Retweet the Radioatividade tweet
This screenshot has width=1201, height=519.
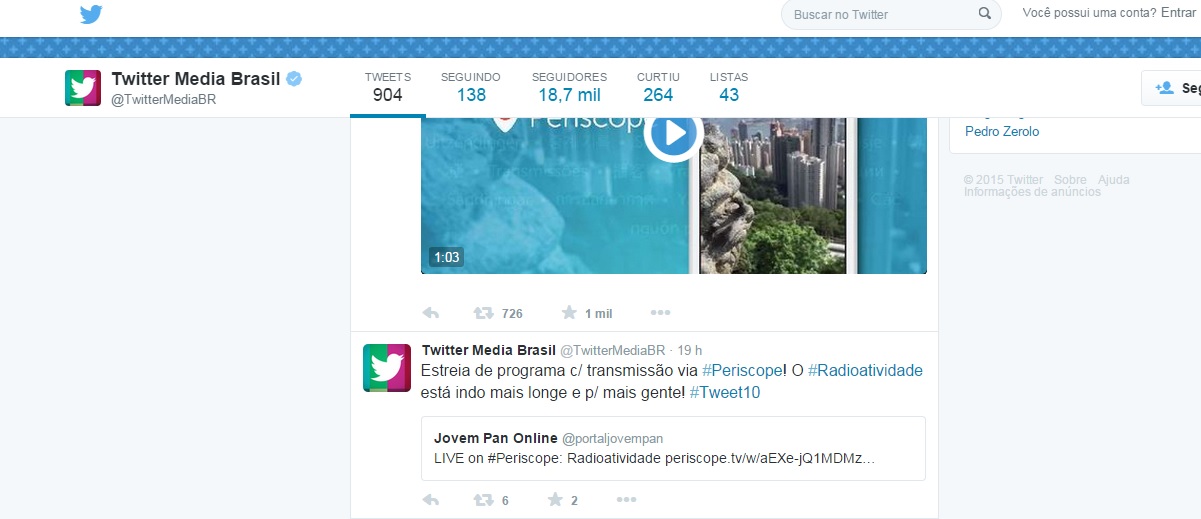coord(484,500)
